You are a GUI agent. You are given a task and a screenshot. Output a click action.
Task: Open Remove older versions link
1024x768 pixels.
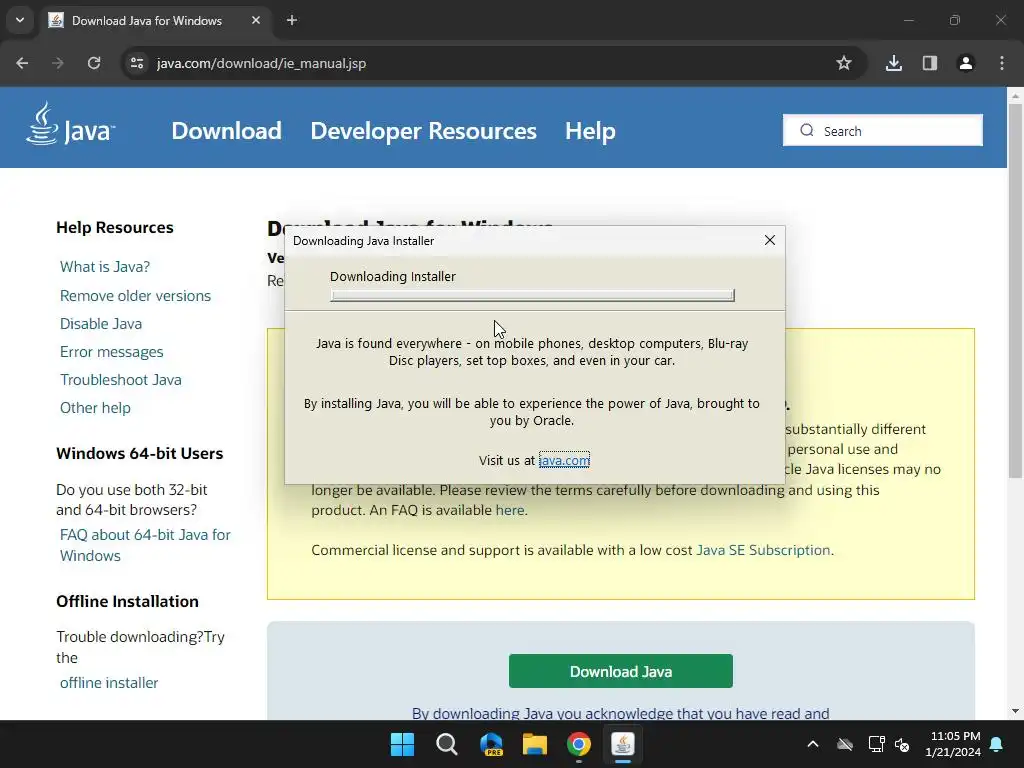(x=135, y=296)
